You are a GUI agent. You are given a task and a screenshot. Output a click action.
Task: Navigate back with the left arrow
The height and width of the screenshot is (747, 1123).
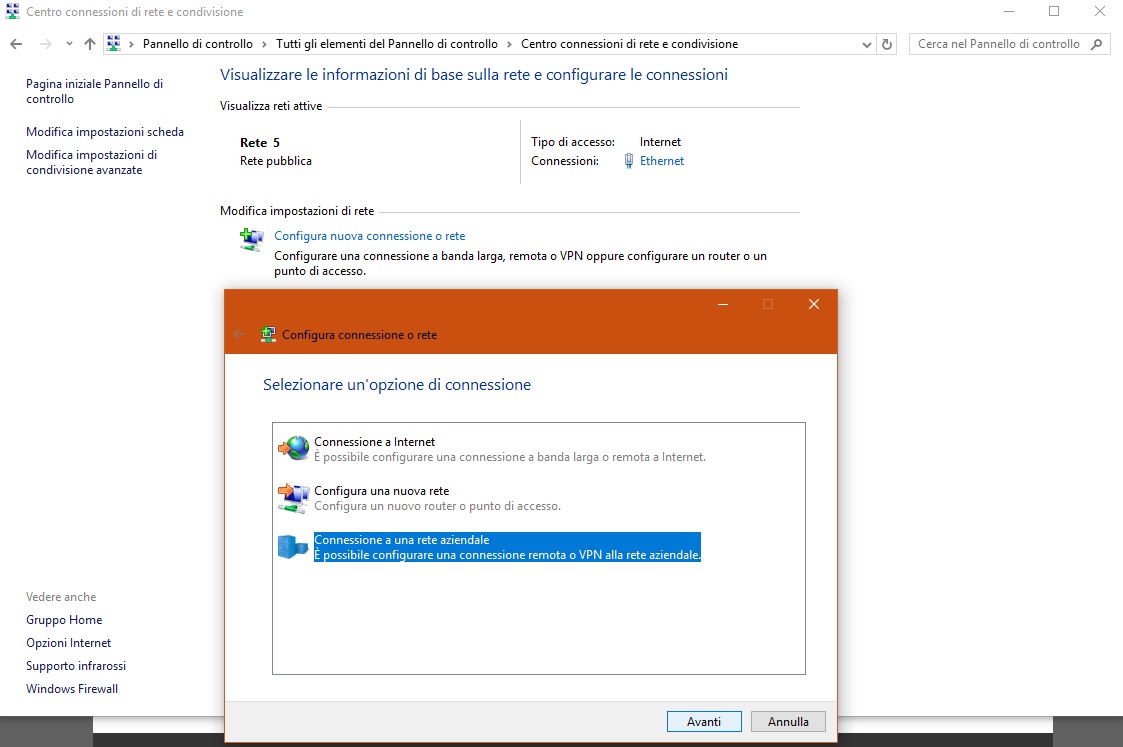(x=17, y=44)
